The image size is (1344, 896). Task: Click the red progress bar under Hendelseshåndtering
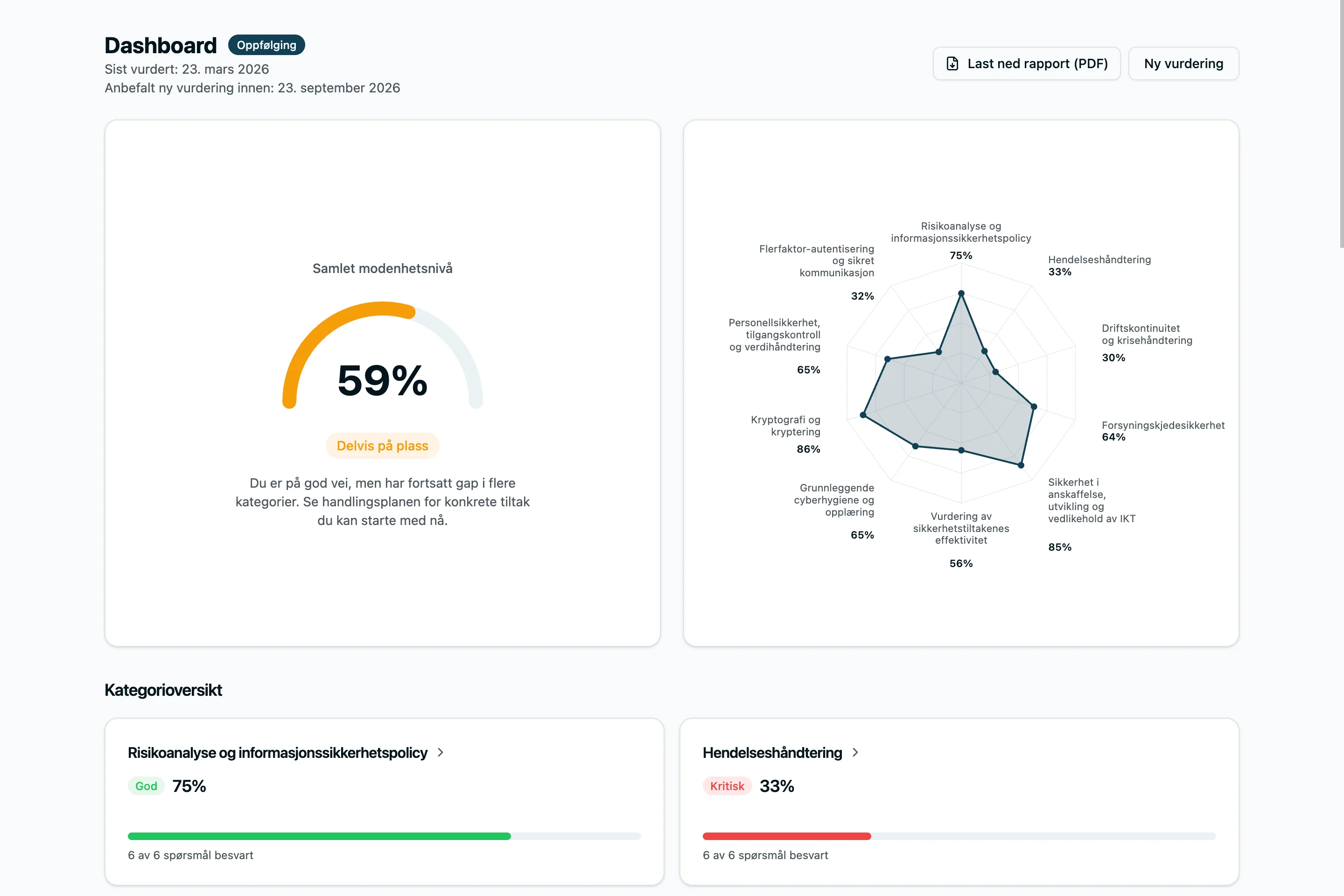786,836
